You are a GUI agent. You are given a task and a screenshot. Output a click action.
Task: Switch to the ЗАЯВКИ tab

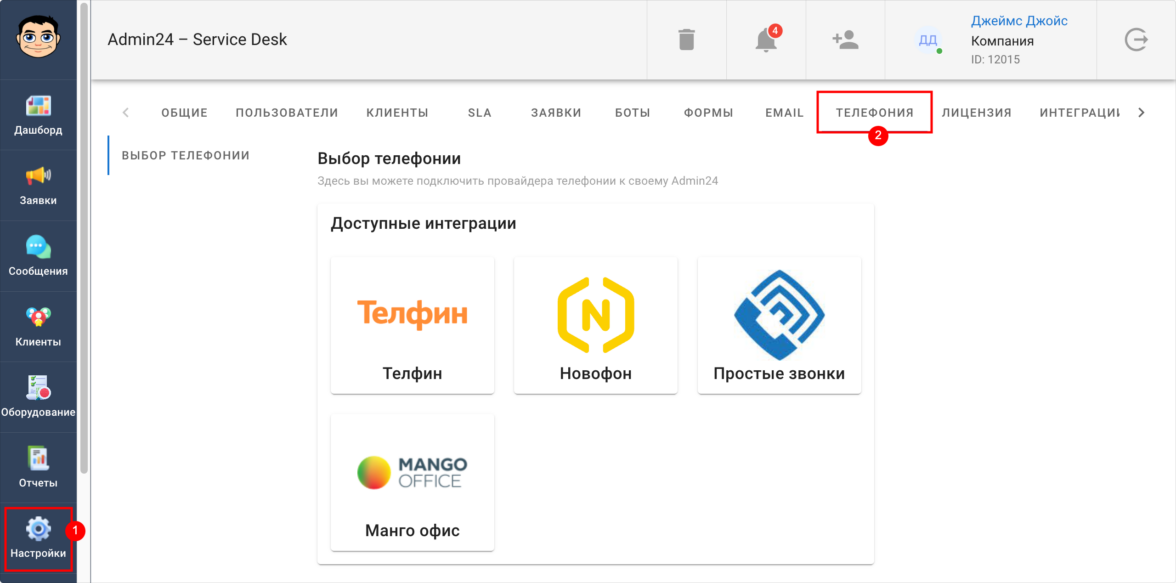[x=556, y=113]
